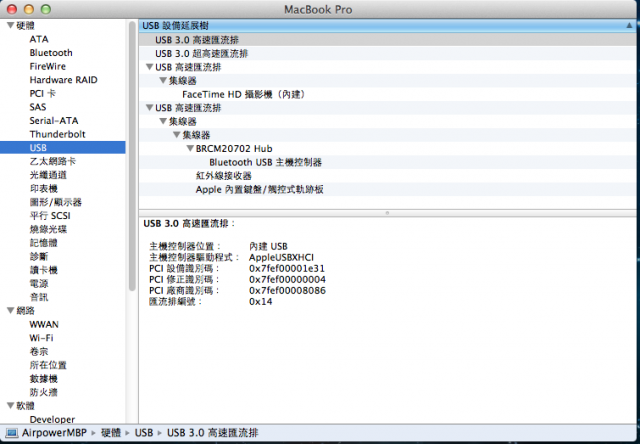Collapse the 硬體 section in sidebar
This screenshot has width=640, height=444.
click(x=11, y=25)
